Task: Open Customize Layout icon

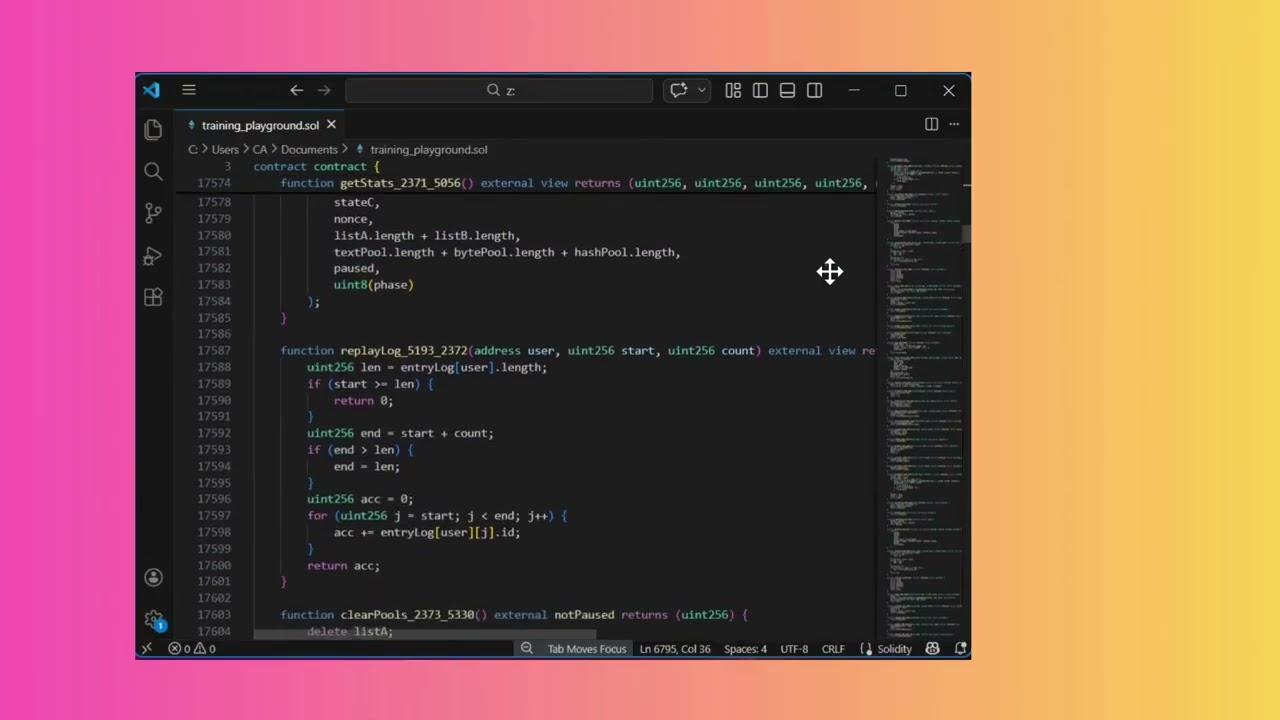Action: 733,90
